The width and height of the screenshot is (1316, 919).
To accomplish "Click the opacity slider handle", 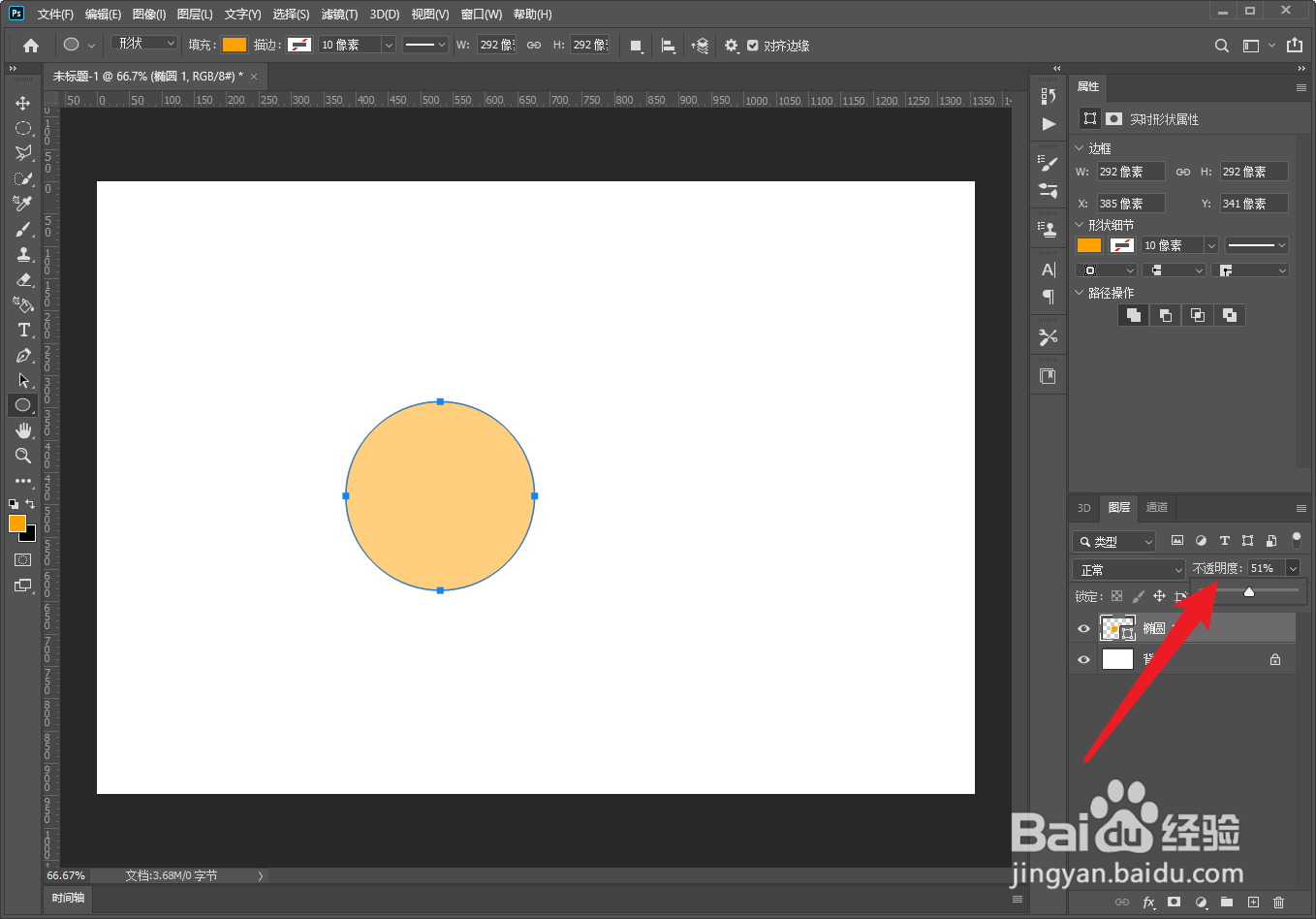I will tap(1249, 591).
